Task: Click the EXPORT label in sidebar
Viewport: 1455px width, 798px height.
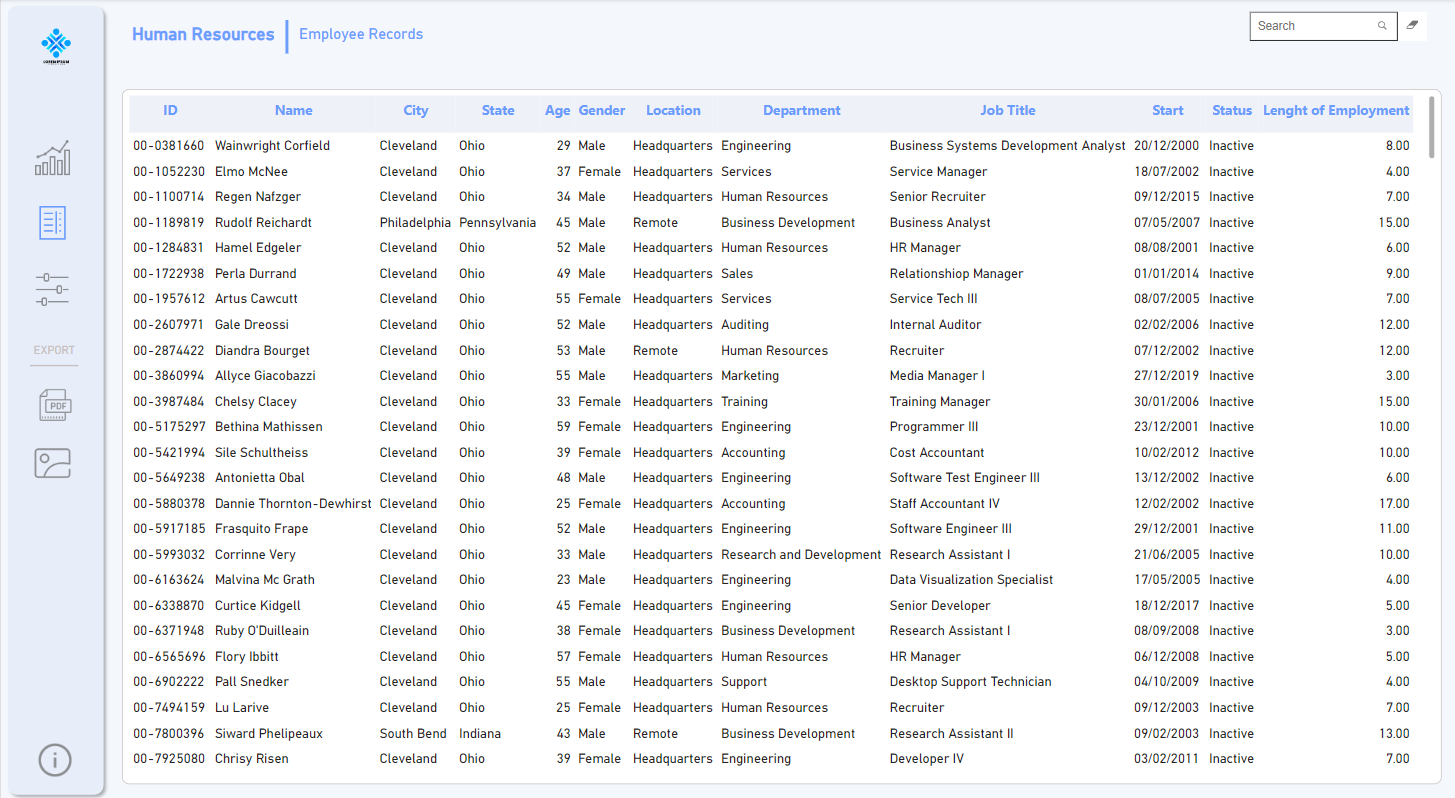Action: tap(54, 351)
